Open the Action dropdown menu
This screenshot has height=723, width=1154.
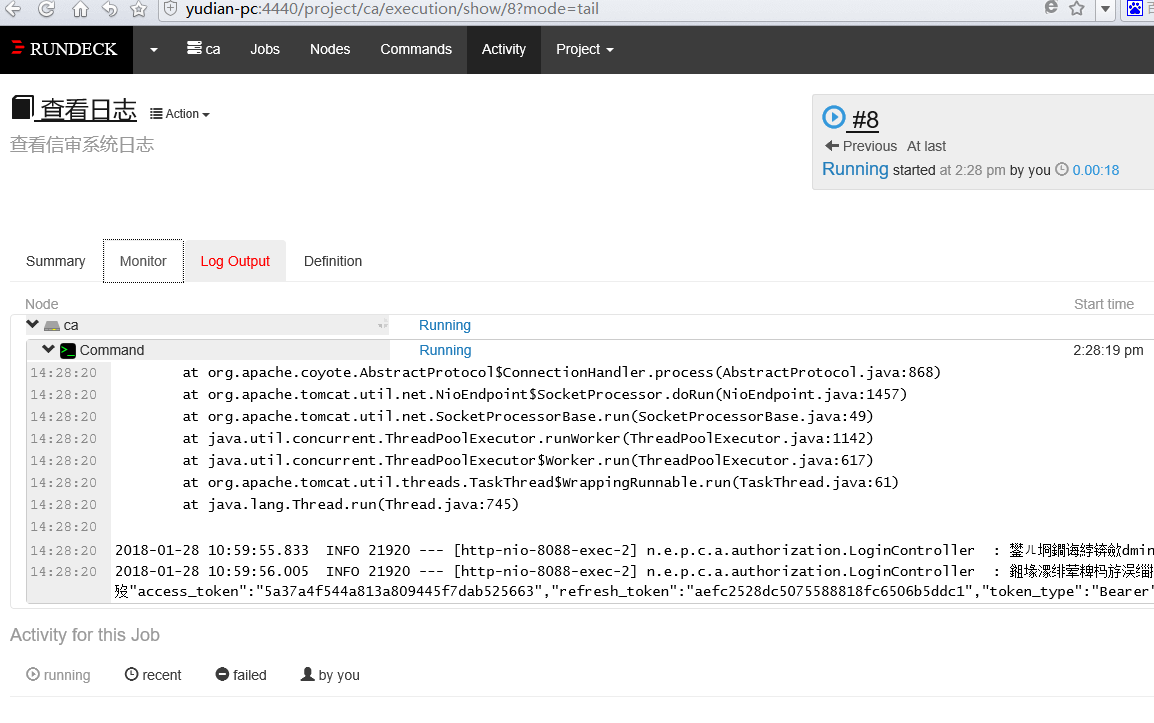[x=180, y=114]
